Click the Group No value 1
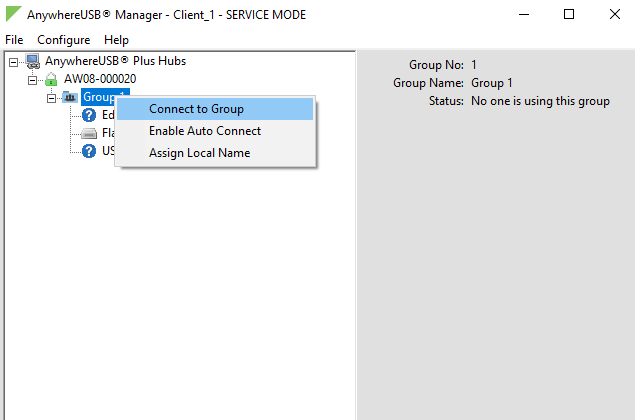 [x=474, y=65]
